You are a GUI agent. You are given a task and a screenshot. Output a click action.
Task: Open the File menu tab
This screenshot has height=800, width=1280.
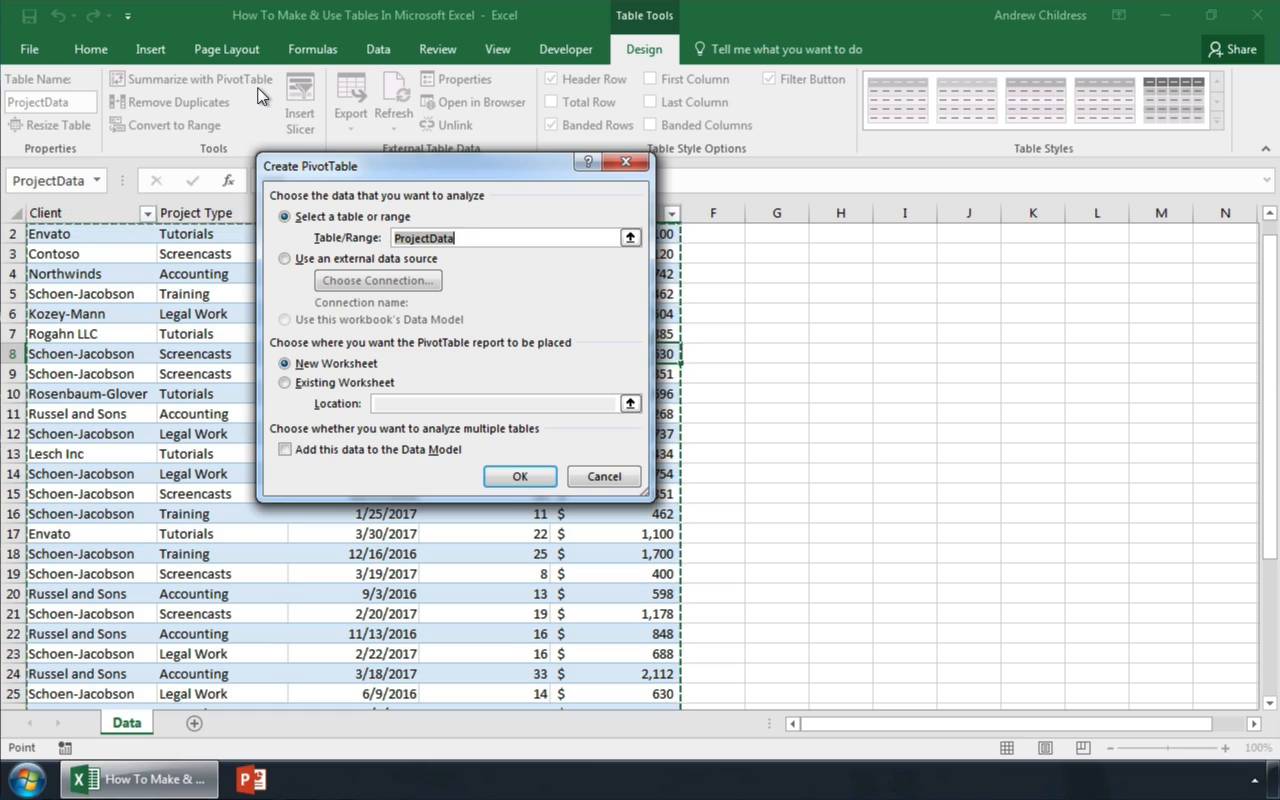30,49
